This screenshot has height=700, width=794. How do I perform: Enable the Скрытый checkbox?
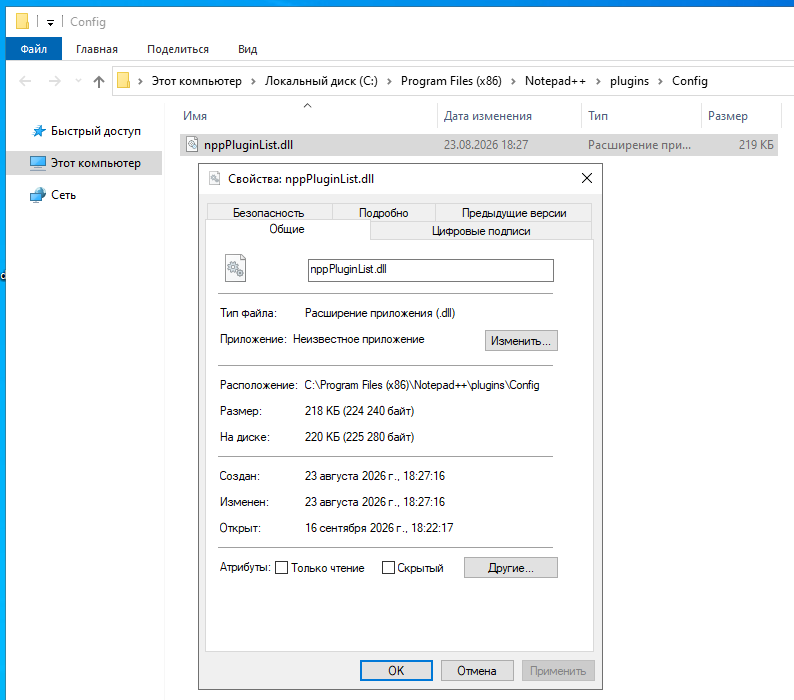pos(388,568)
